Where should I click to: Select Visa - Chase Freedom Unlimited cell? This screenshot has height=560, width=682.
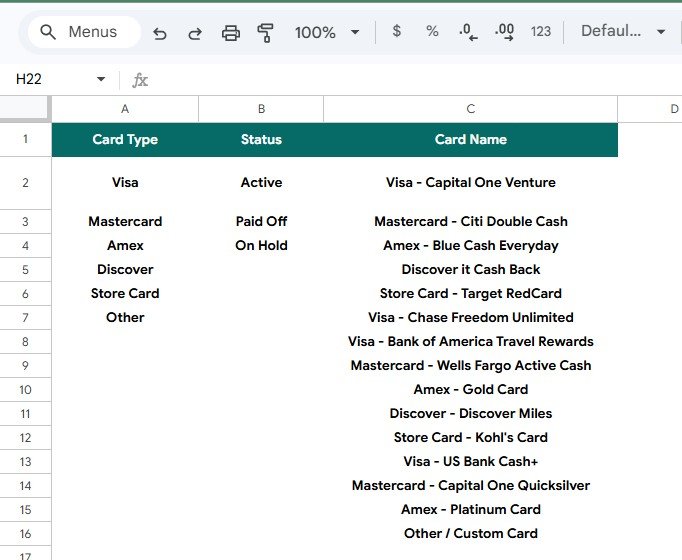click(x=471, y=317)
